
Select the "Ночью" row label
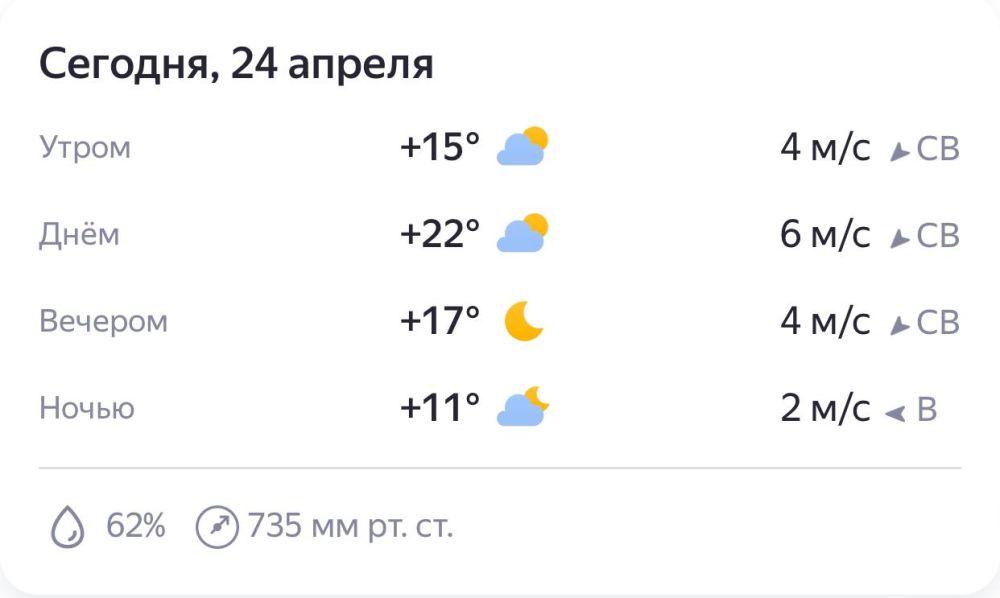point(87,409)
